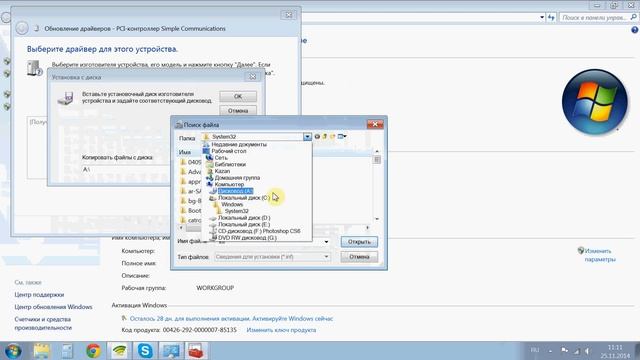Image resolution: width=640 pixels, height=360 pixels.
Task: Select the 0409 folder in file list
Action: [x=191, y=162]
